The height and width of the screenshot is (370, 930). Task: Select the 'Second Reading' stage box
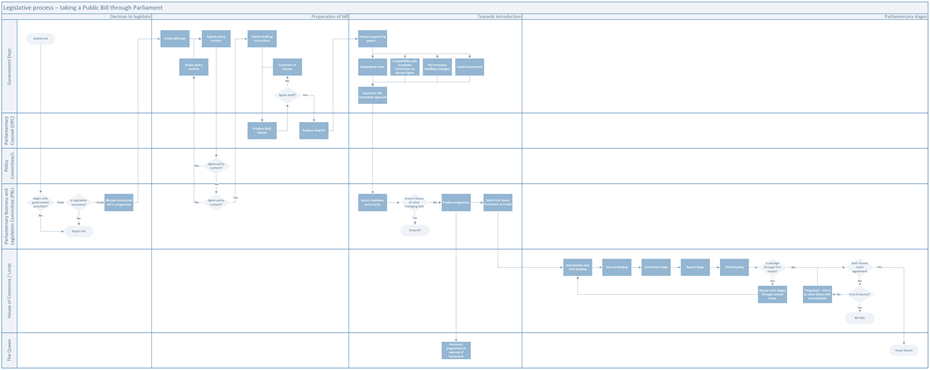point(617,267)
